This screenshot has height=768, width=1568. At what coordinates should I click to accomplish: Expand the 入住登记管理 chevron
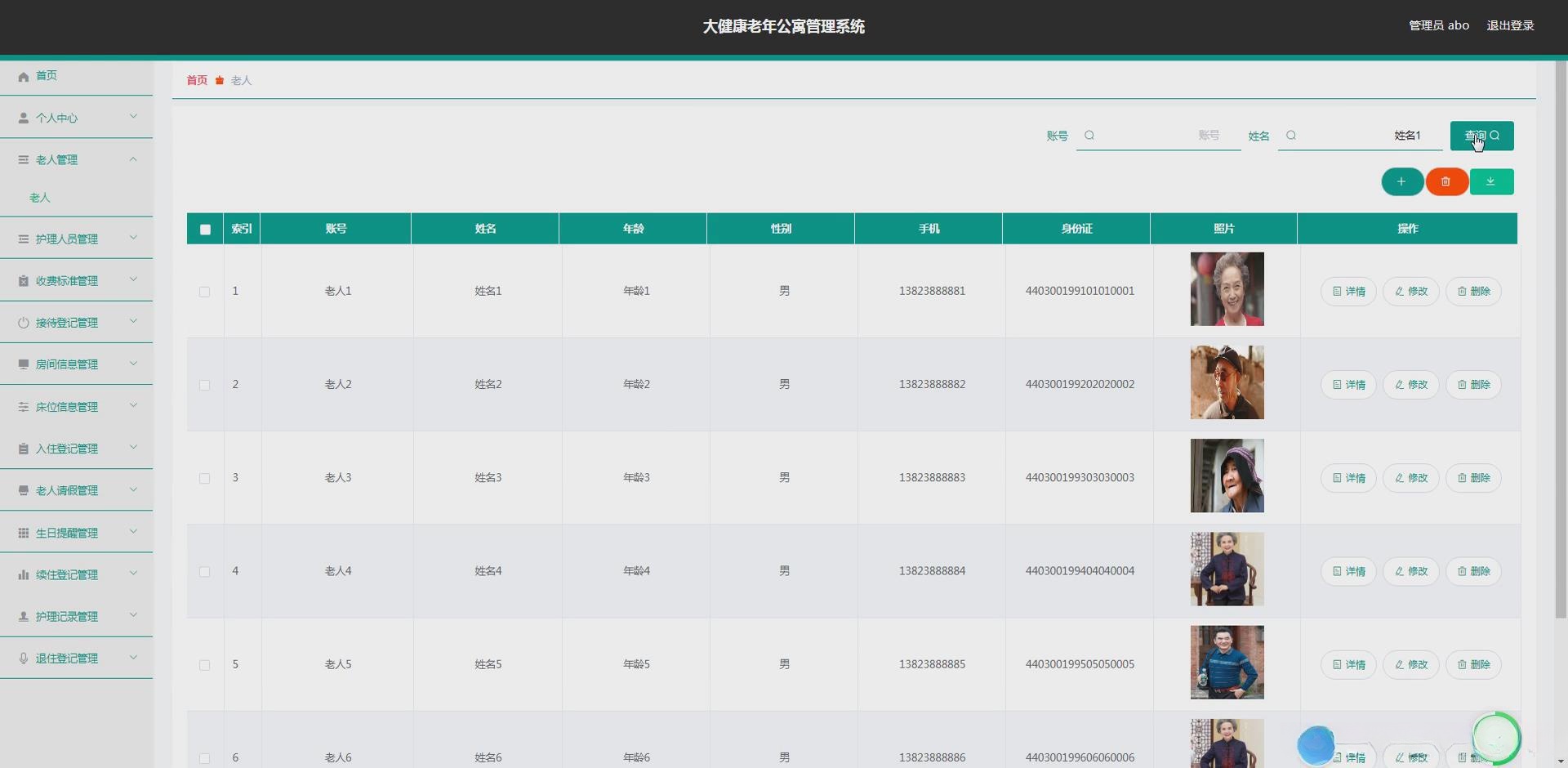click(x=133, y=447)
